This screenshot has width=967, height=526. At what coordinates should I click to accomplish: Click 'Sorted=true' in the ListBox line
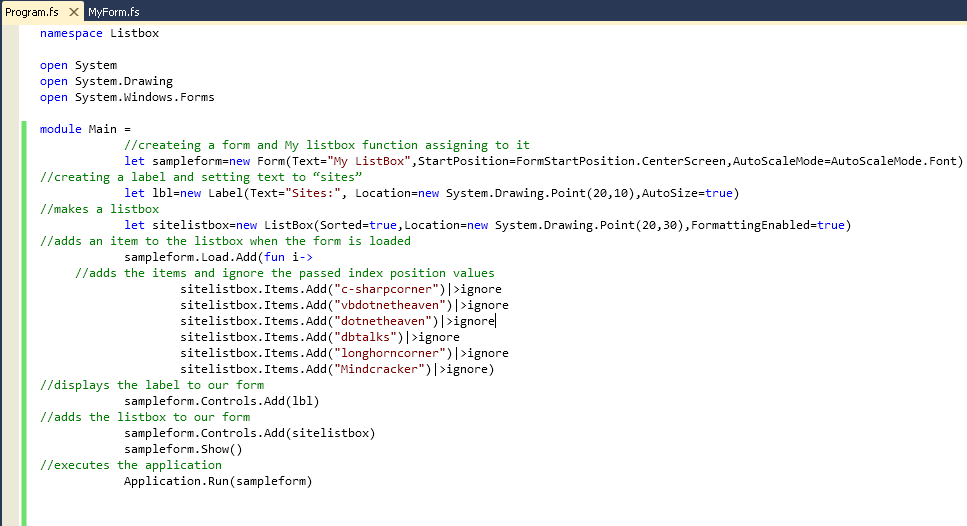tap(358, 226)
